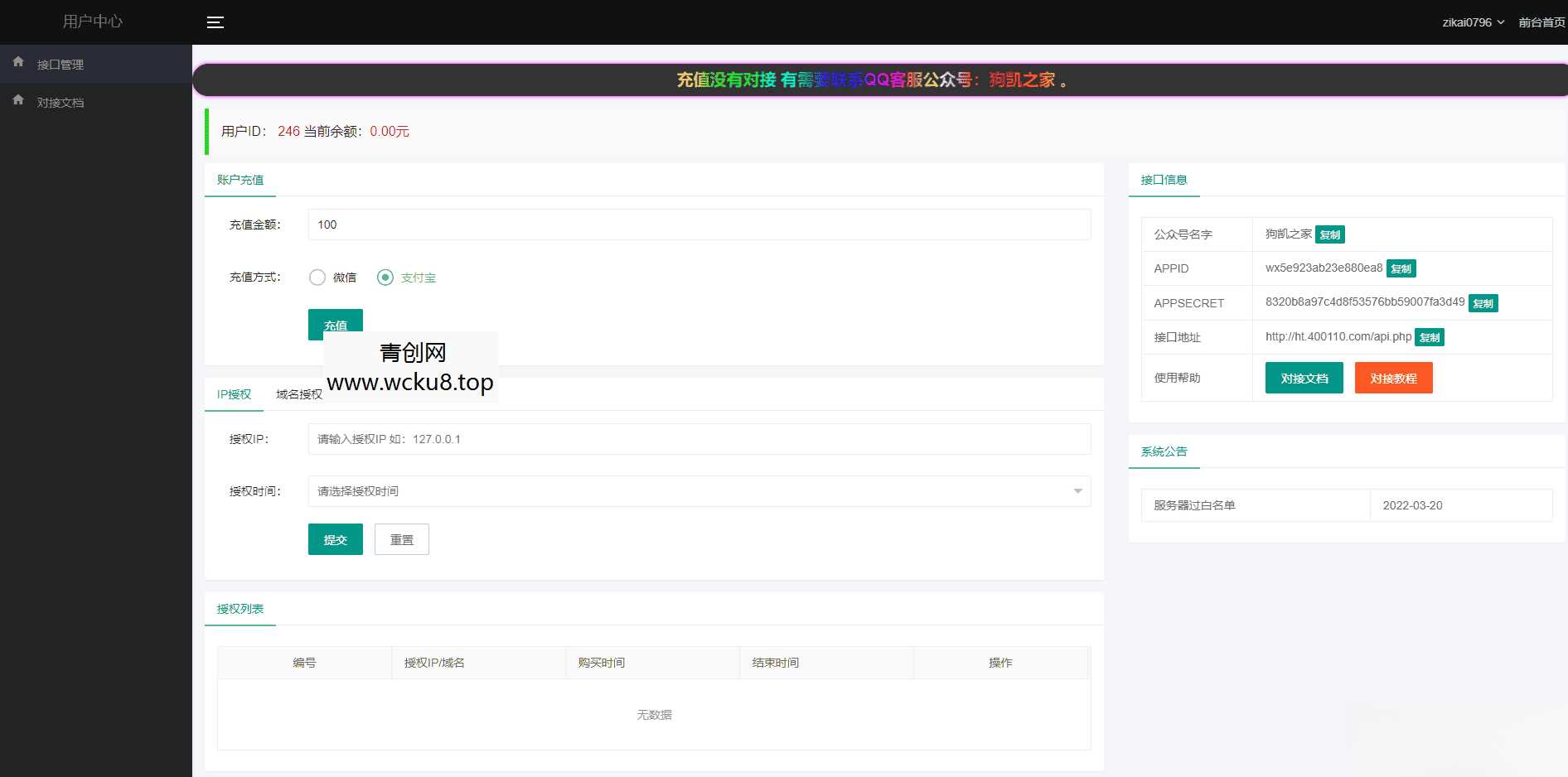Copy the APPSECRET using its 复制 badge
The image size is (1568, 777).
coord(1483,304)
